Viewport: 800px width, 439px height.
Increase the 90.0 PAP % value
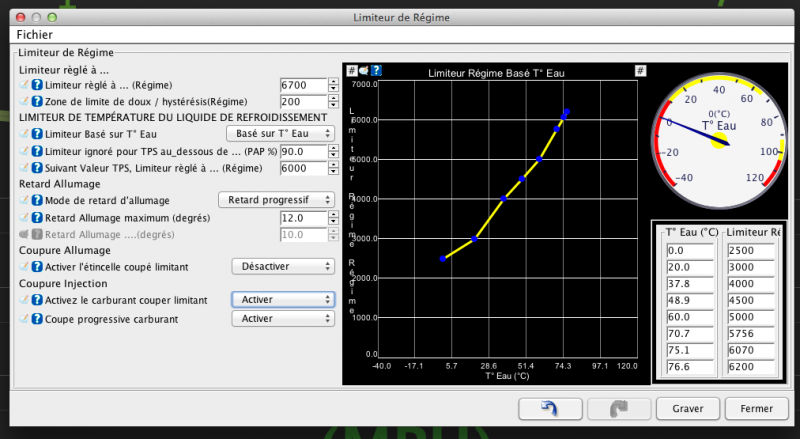333,148
